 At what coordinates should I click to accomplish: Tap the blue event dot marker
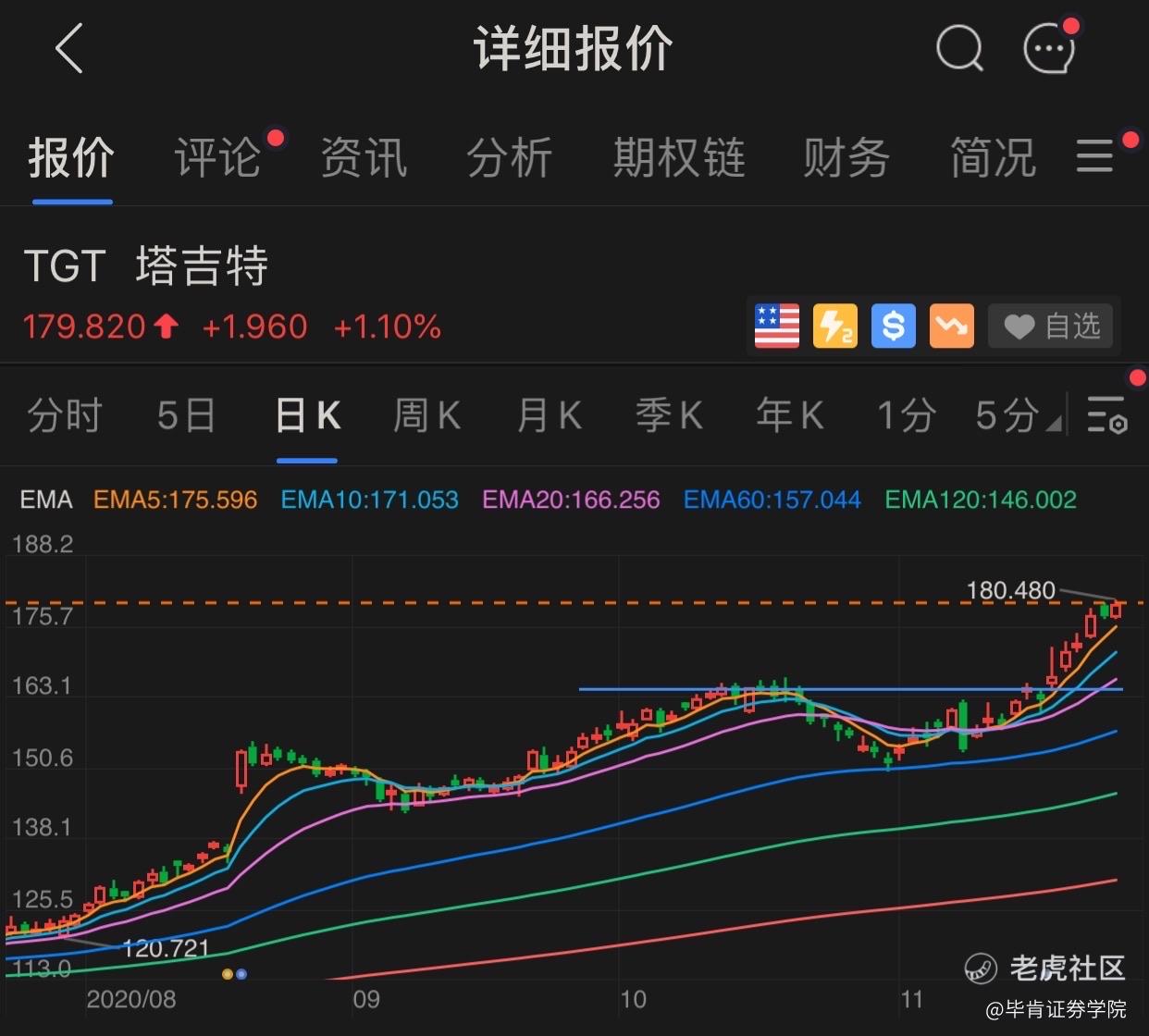241,974
